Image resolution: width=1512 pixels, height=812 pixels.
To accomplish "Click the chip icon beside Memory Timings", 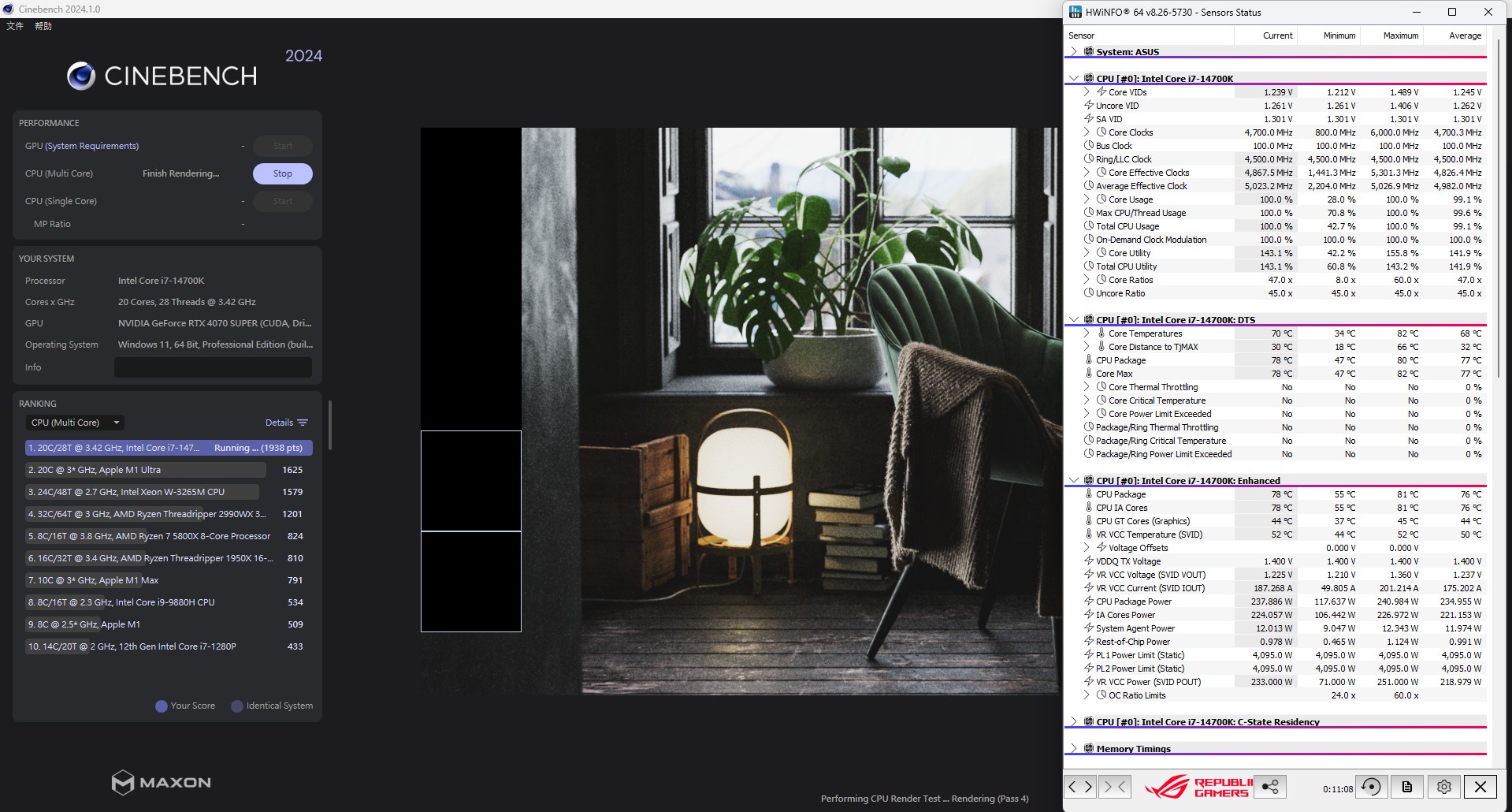I will pos(1089,748).
